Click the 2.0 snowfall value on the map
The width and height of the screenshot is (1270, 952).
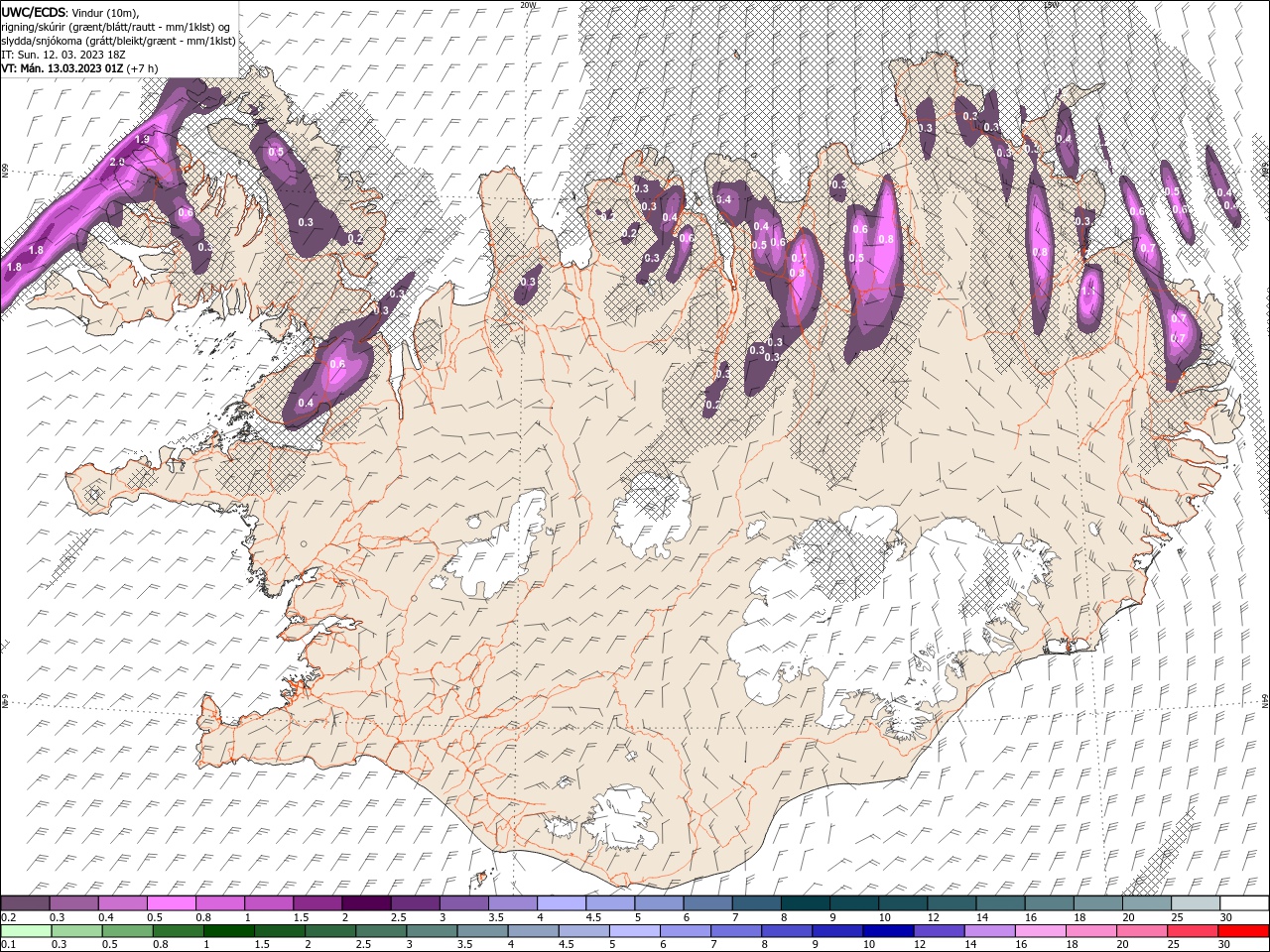tap(116, 163)
